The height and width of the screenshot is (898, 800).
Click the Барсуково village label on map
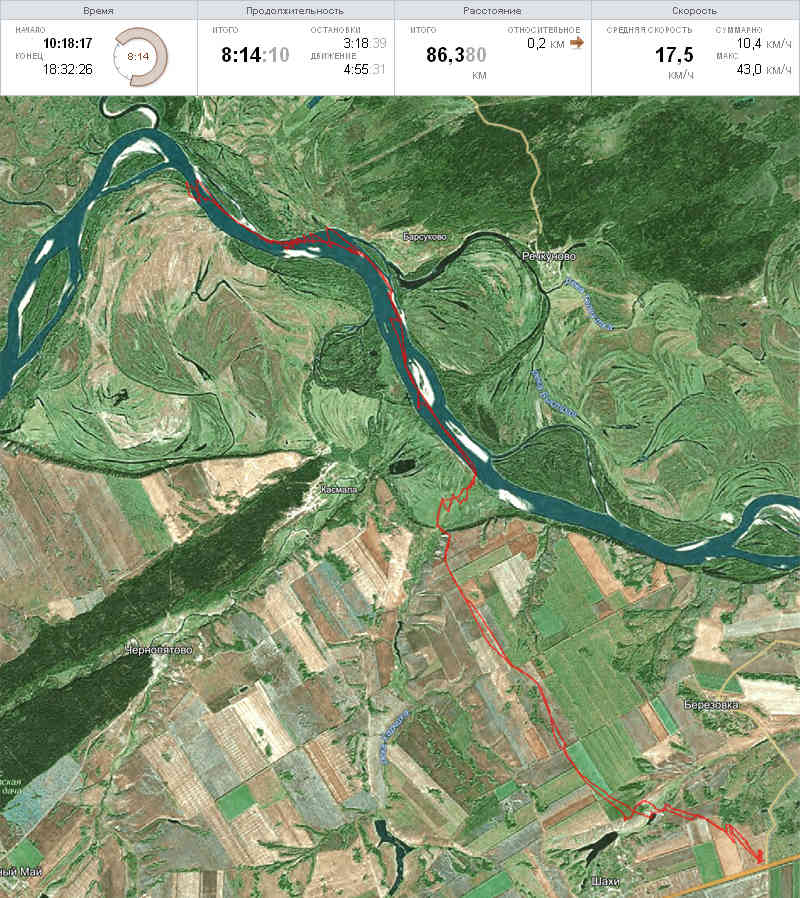pos(425,237)
